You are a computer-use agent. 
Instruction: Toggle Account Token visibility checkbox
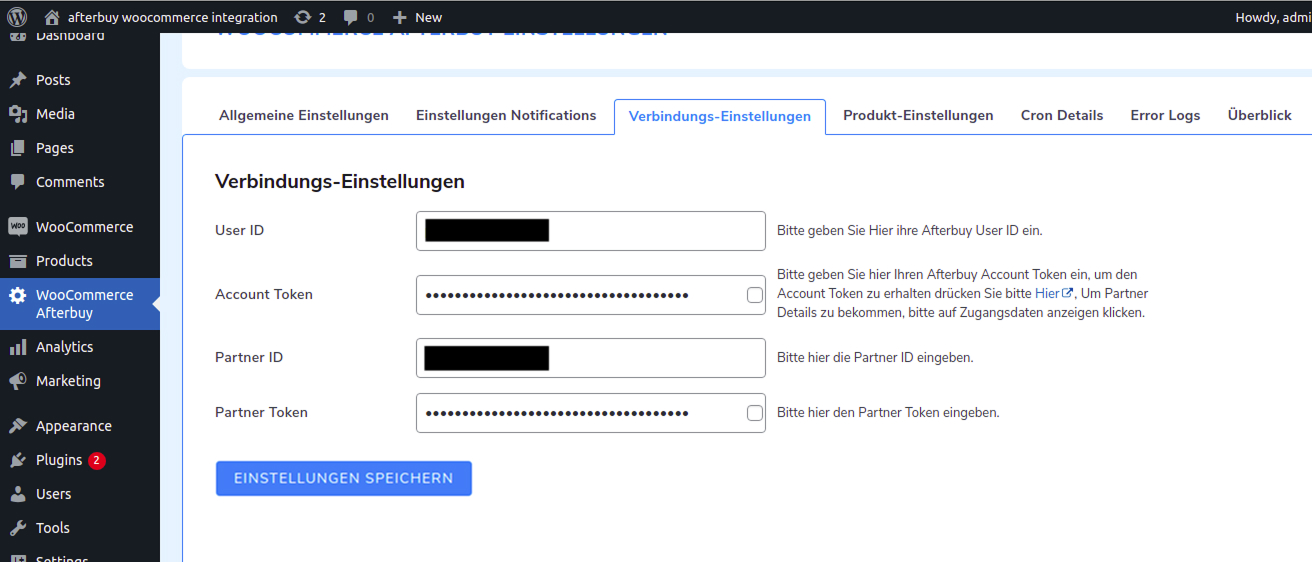[755, 295]
